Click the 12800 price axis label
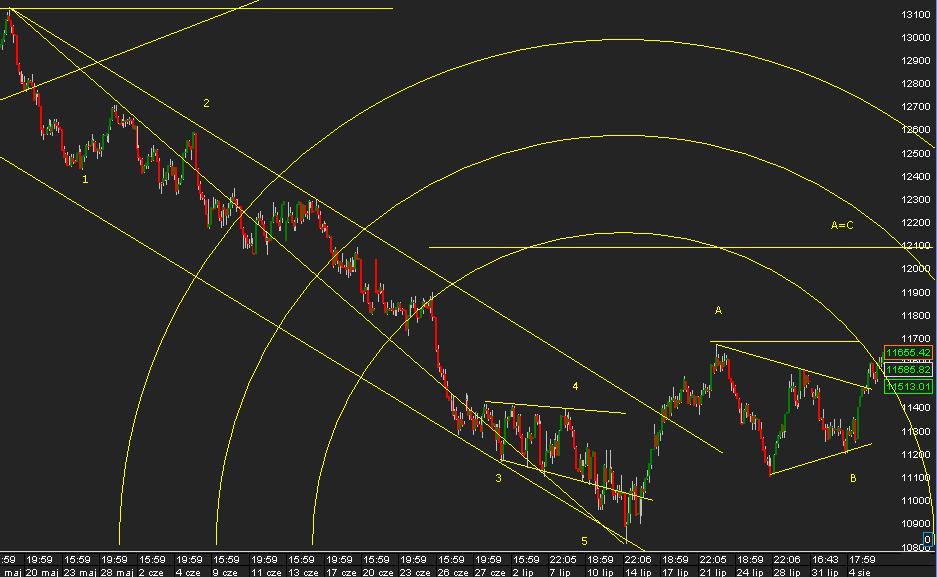The width and height of the screenshot is (937, 577). (x=915, y=84)
